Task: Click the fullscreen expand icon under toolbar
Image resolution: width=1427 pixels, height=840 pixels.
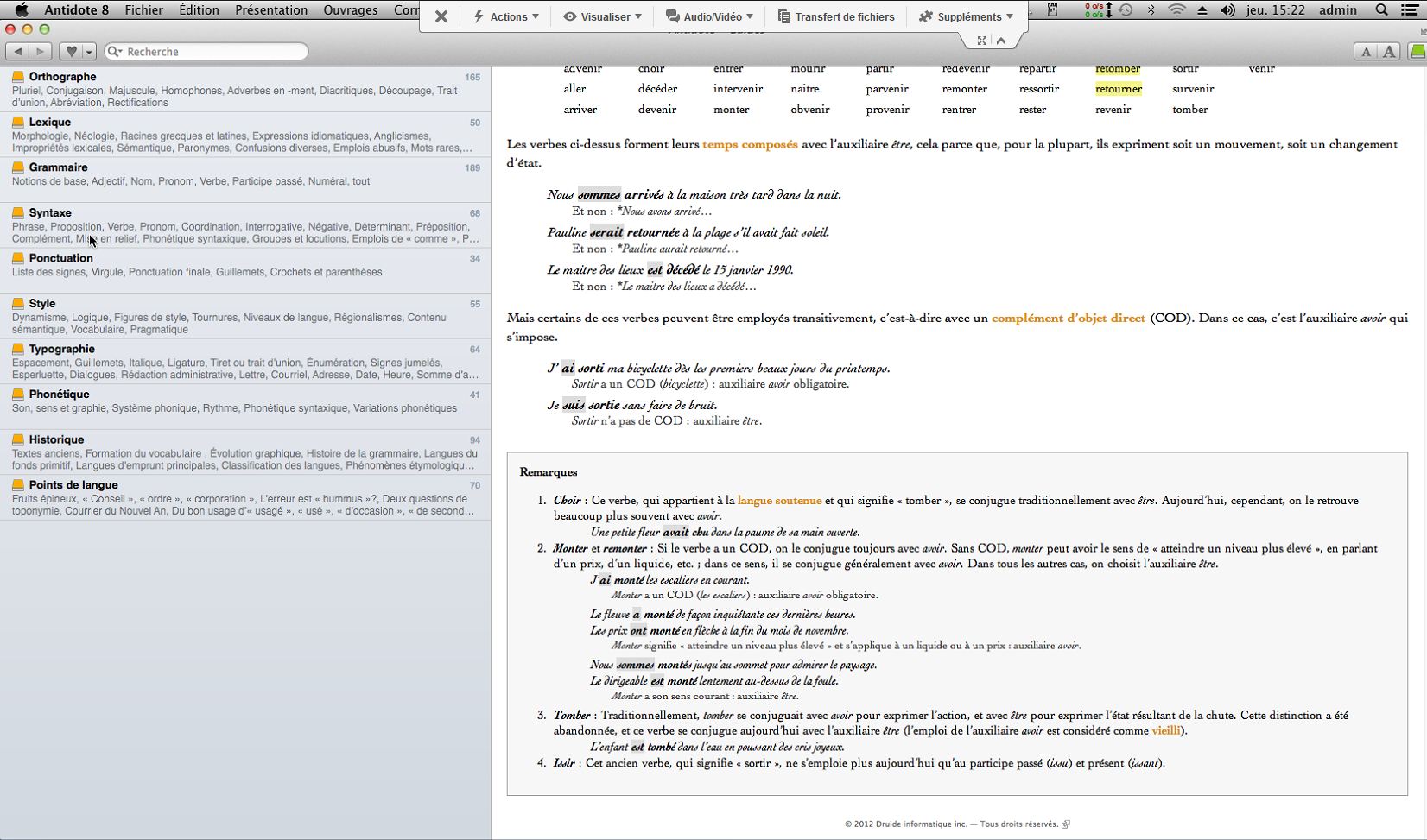Action: pos(982,41)
